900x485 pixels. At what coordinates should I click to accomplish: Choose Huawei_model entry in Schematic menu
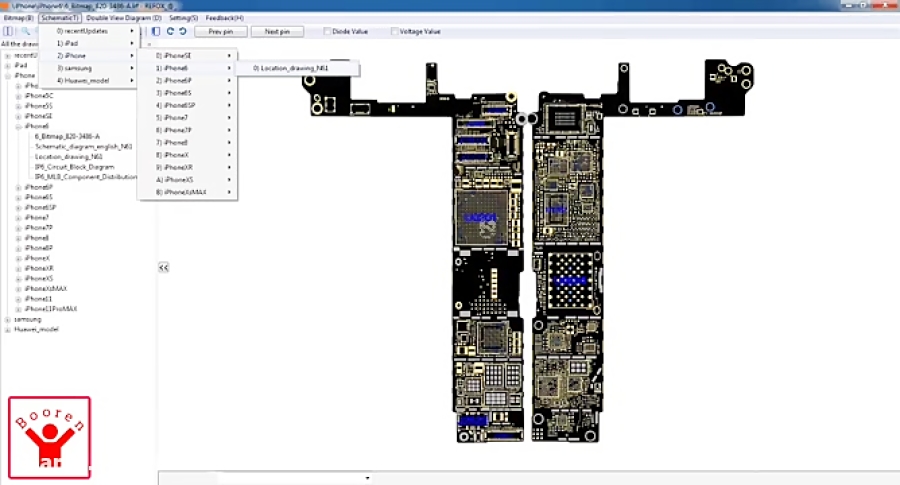88,80
